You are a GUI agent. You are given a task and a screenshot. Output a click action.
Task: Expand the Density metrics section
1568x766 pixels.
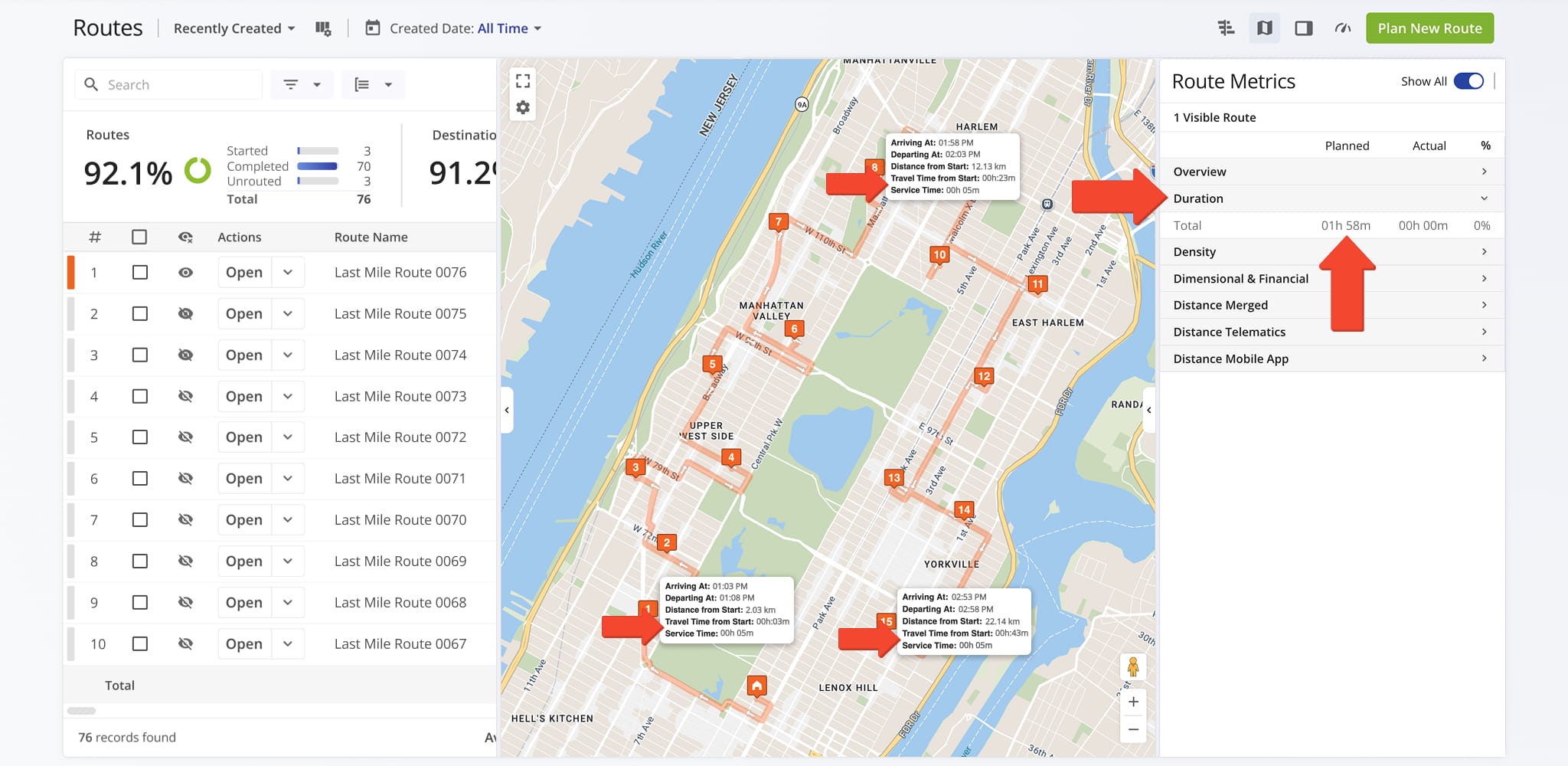click(x=1332, y=252)
